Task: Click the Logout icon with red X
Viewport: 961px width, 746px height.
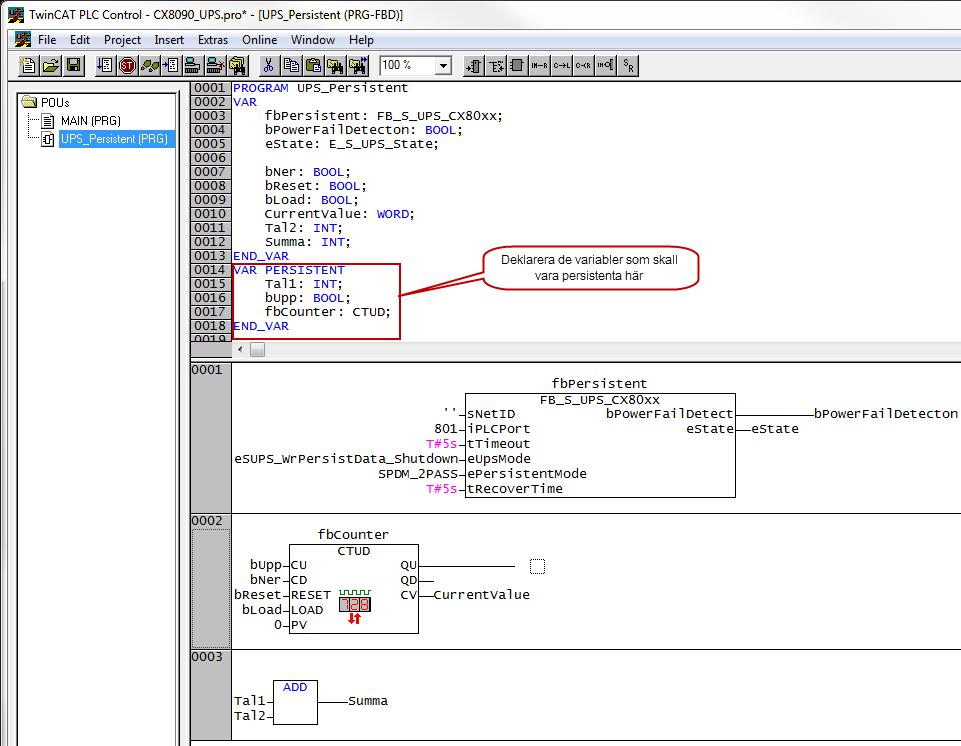Action: tap(215, 65)
